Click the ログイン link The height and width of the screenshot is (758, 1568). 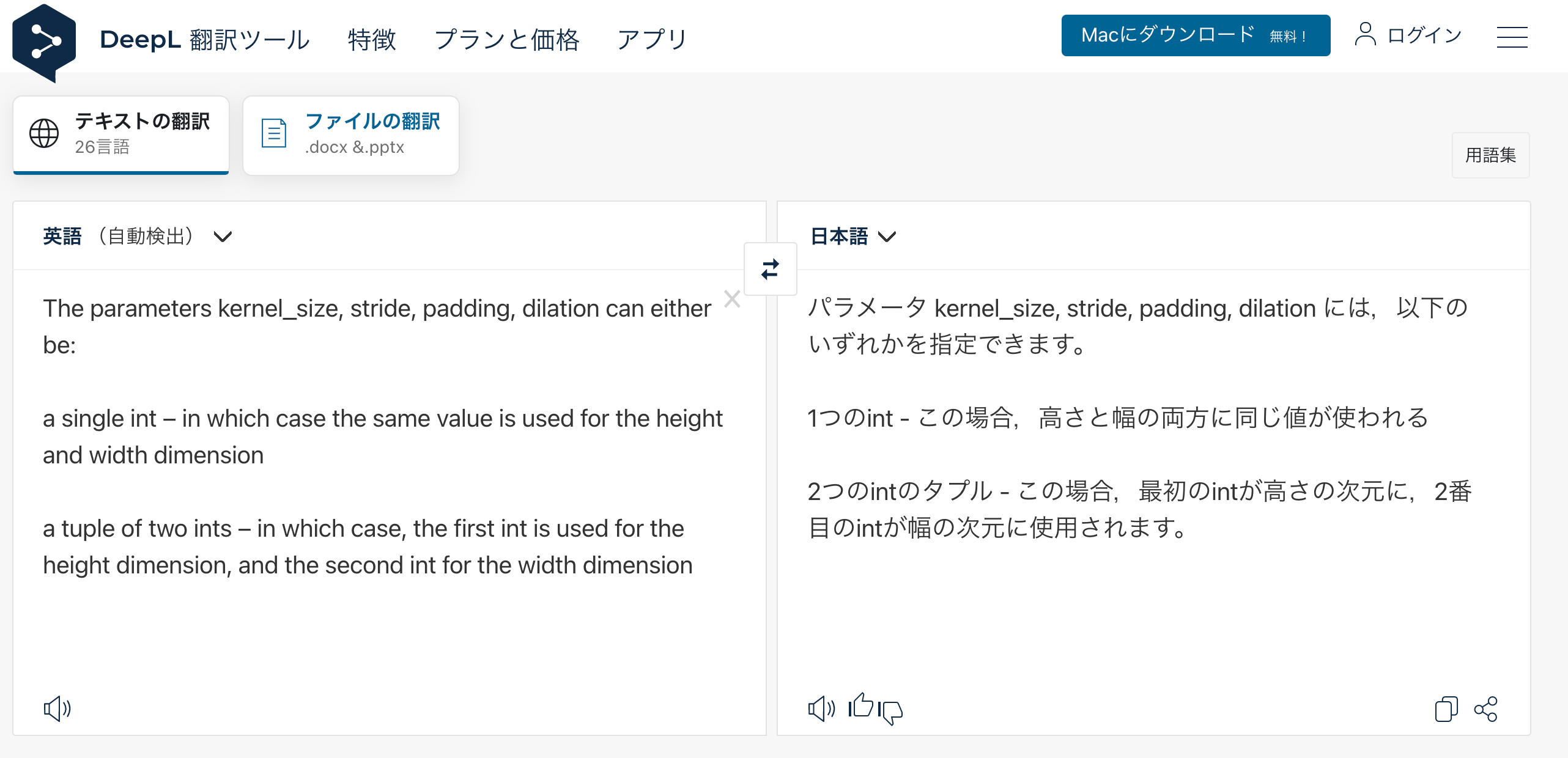1408,35
